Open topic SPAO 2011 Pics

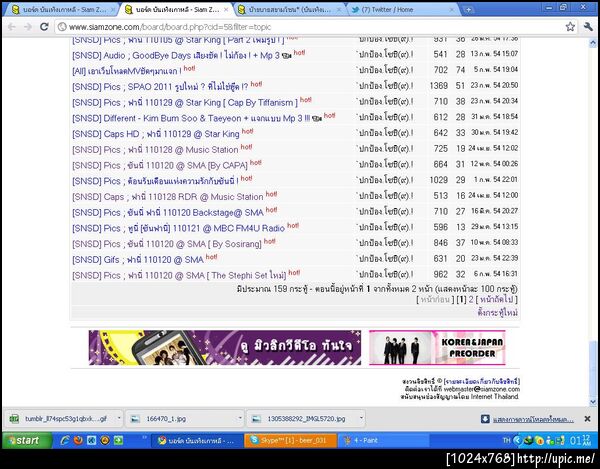pos(160,87)
